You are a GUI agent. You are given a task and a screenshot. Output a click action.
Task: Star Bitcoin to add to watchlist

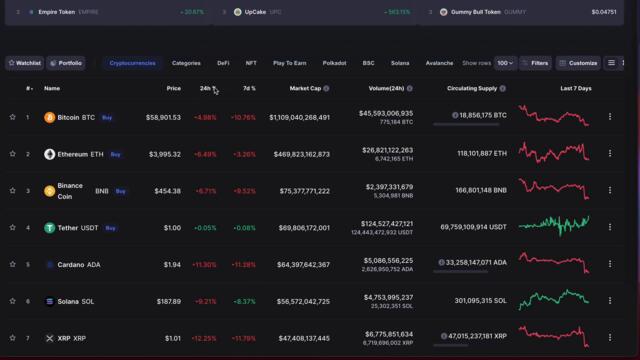click(13, 117)
